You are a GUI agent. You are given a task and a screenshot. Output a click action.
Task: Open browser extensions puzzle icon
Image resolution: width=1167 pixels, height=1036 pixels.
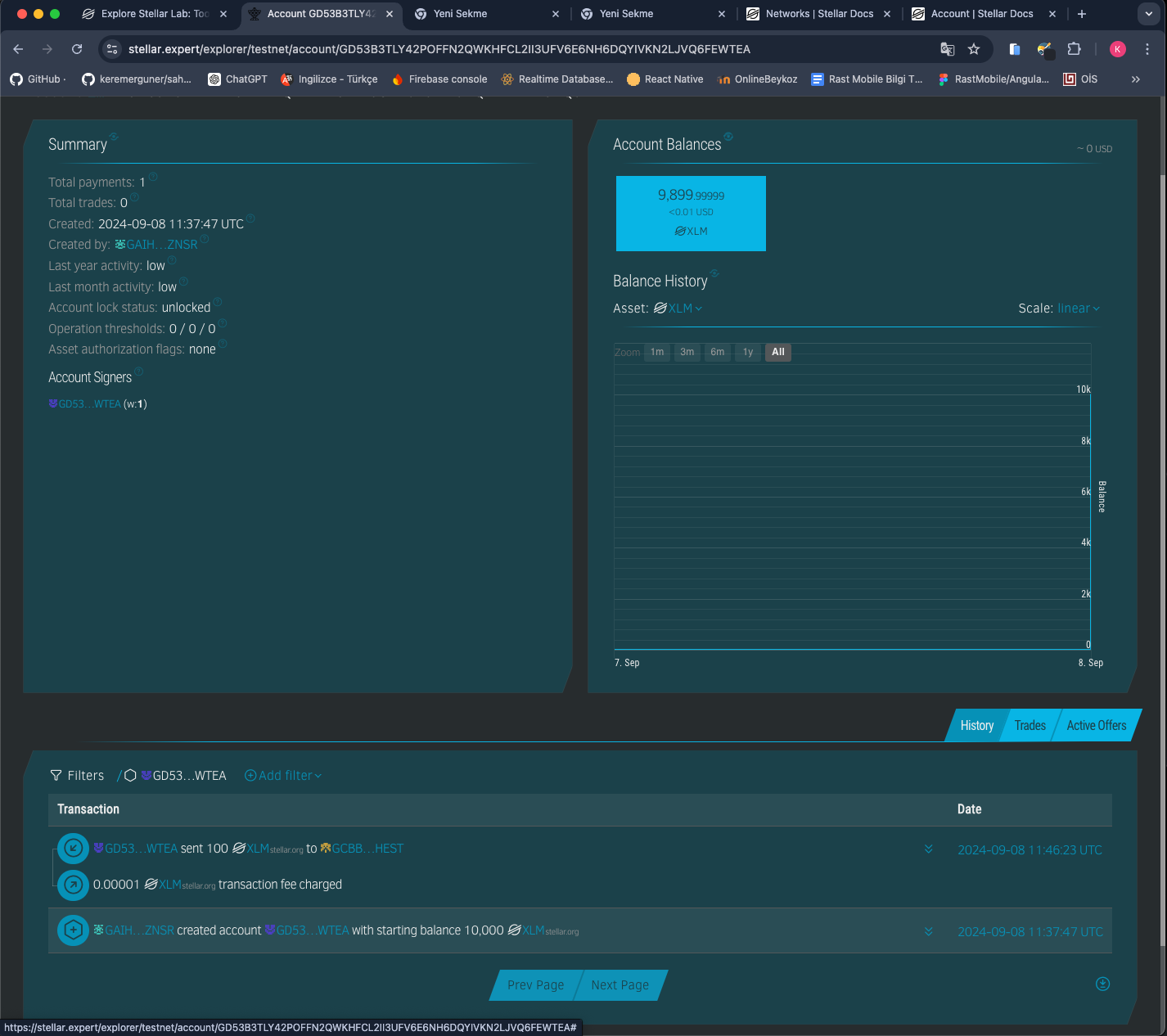(1075, 49)
